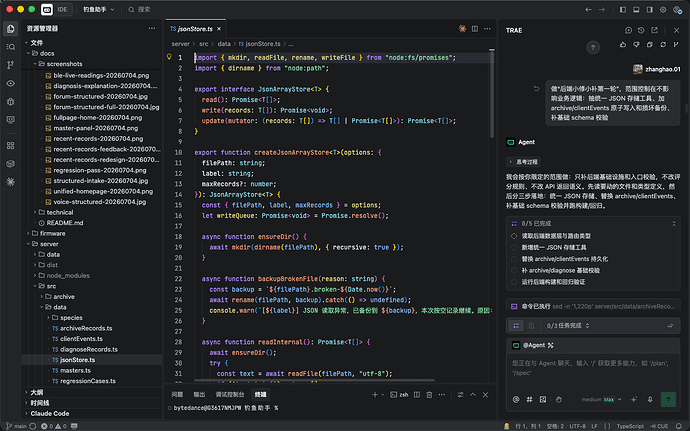Start a new chat in TRAE panel
This screenshot has width=690, height=431.
(628, 30)
